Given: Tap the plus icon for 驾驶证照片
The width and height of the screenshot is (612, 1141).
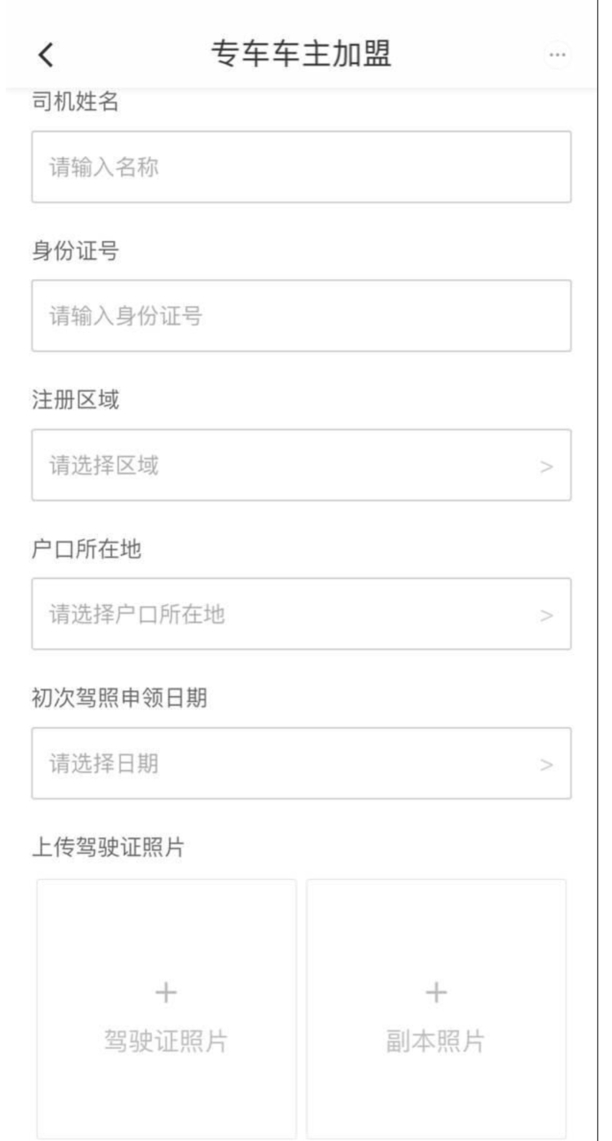Looking at the screenshot, I should click(x=167, y=991).
